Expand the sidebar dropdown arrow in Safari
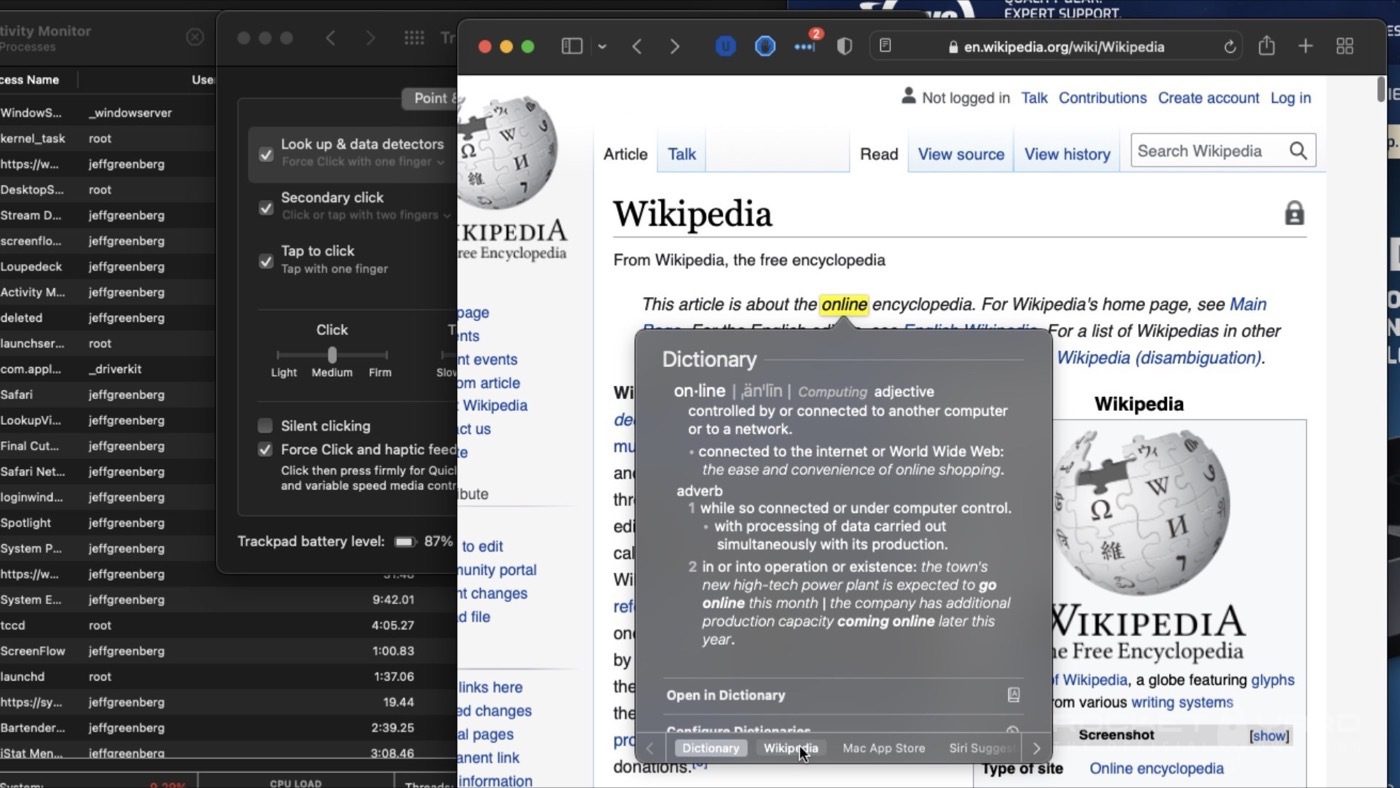The width and height of the screenshot is (1400, 788). click(602, 47)
